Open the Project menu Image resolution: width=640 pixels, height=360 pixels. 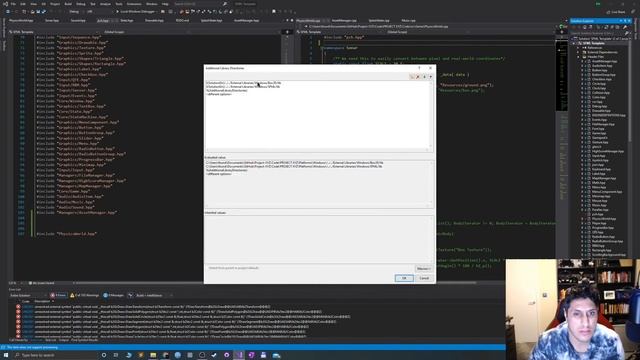55,4
